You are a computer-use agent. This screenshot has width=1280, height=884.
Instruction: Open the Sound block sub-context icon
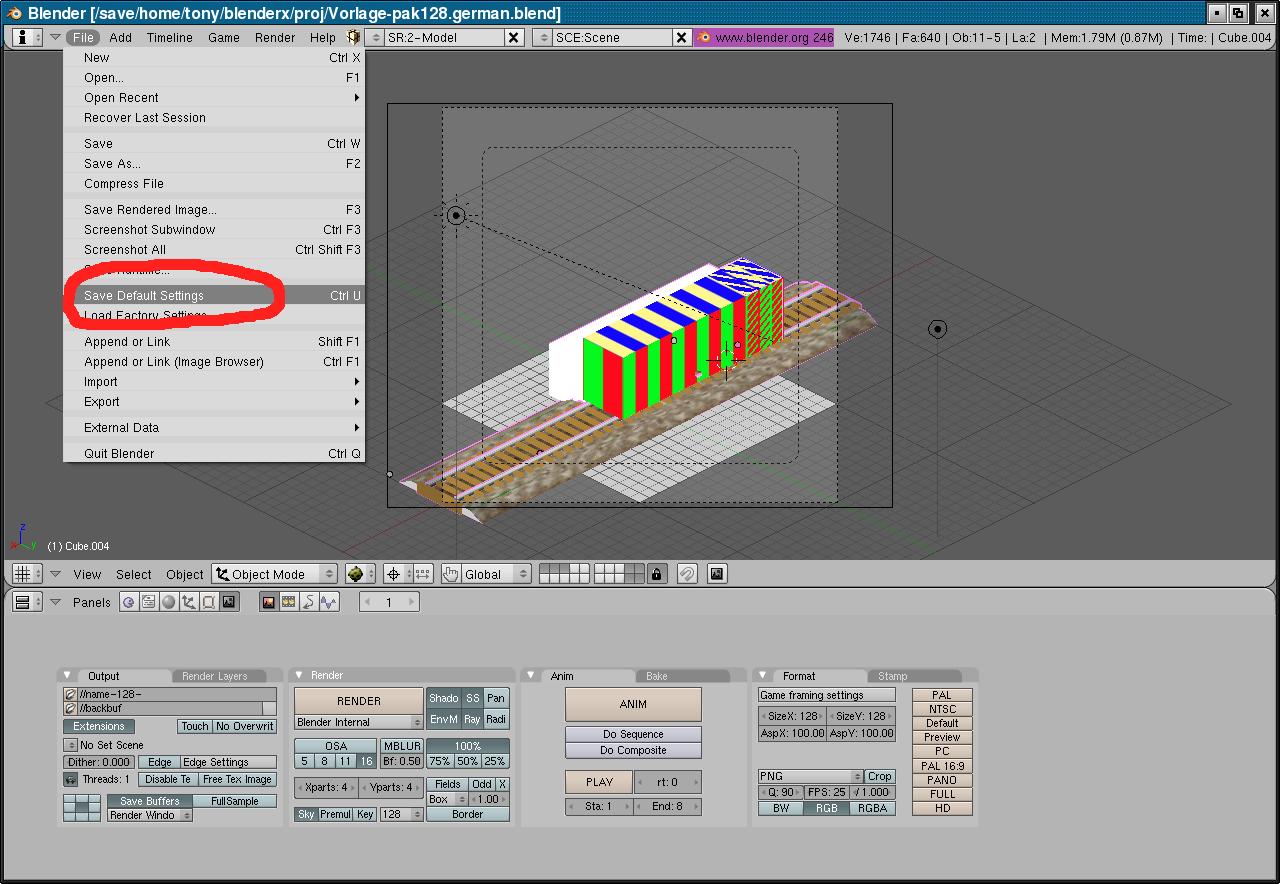coord(328,602)
